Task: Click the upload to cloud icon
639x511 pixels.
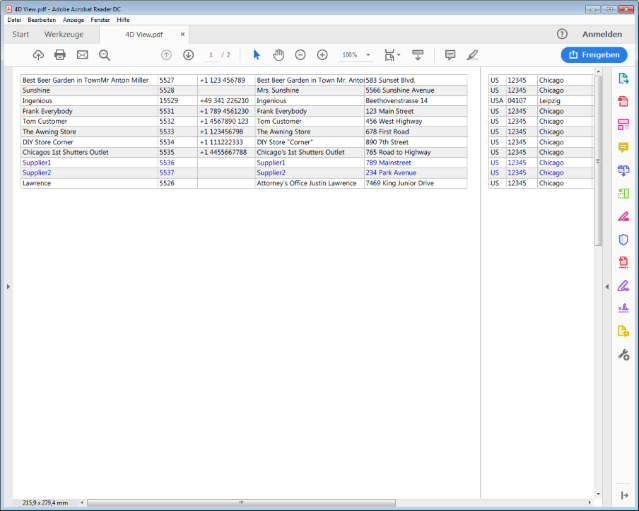Action: tap(38, 55)
